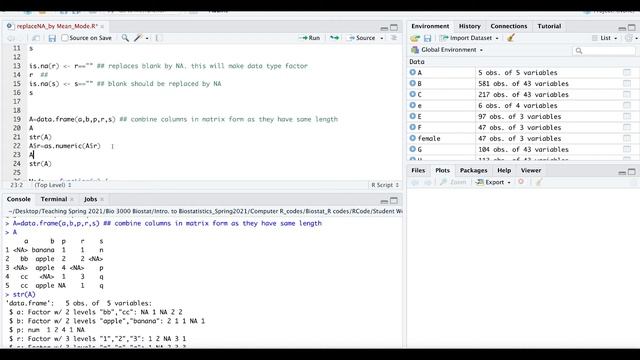640x360 pixels.
Task: Click the Environment tab
Action: 430,26
